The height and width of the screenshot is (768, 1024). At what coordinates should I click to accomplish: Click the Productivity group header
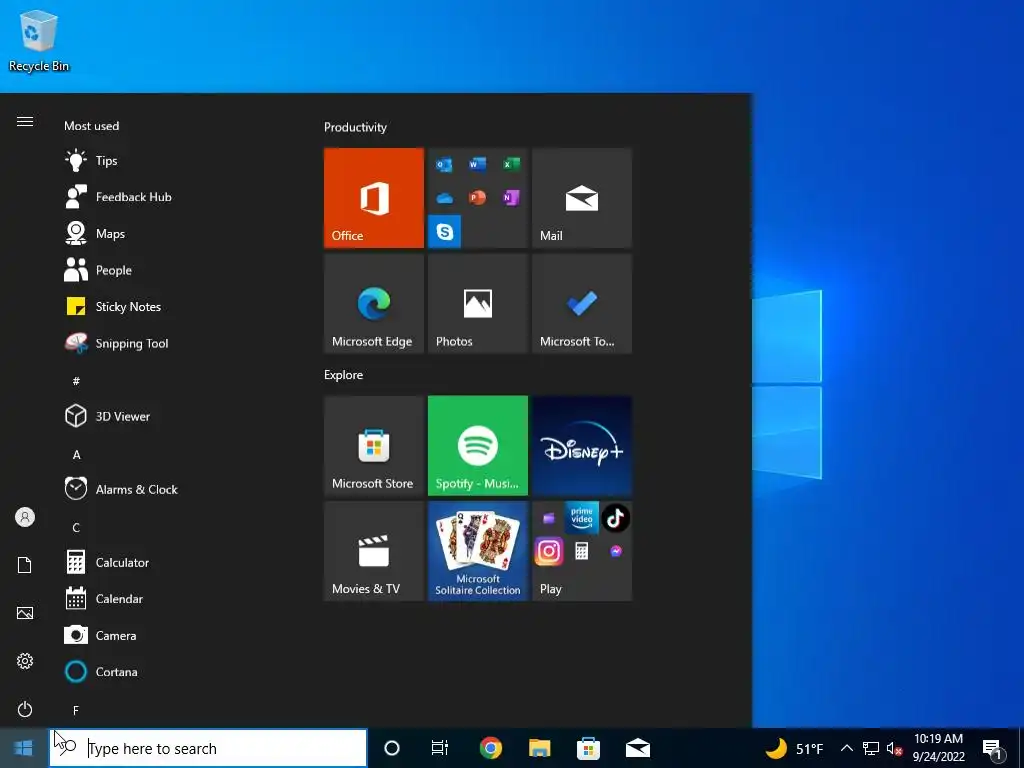[355, 127]
